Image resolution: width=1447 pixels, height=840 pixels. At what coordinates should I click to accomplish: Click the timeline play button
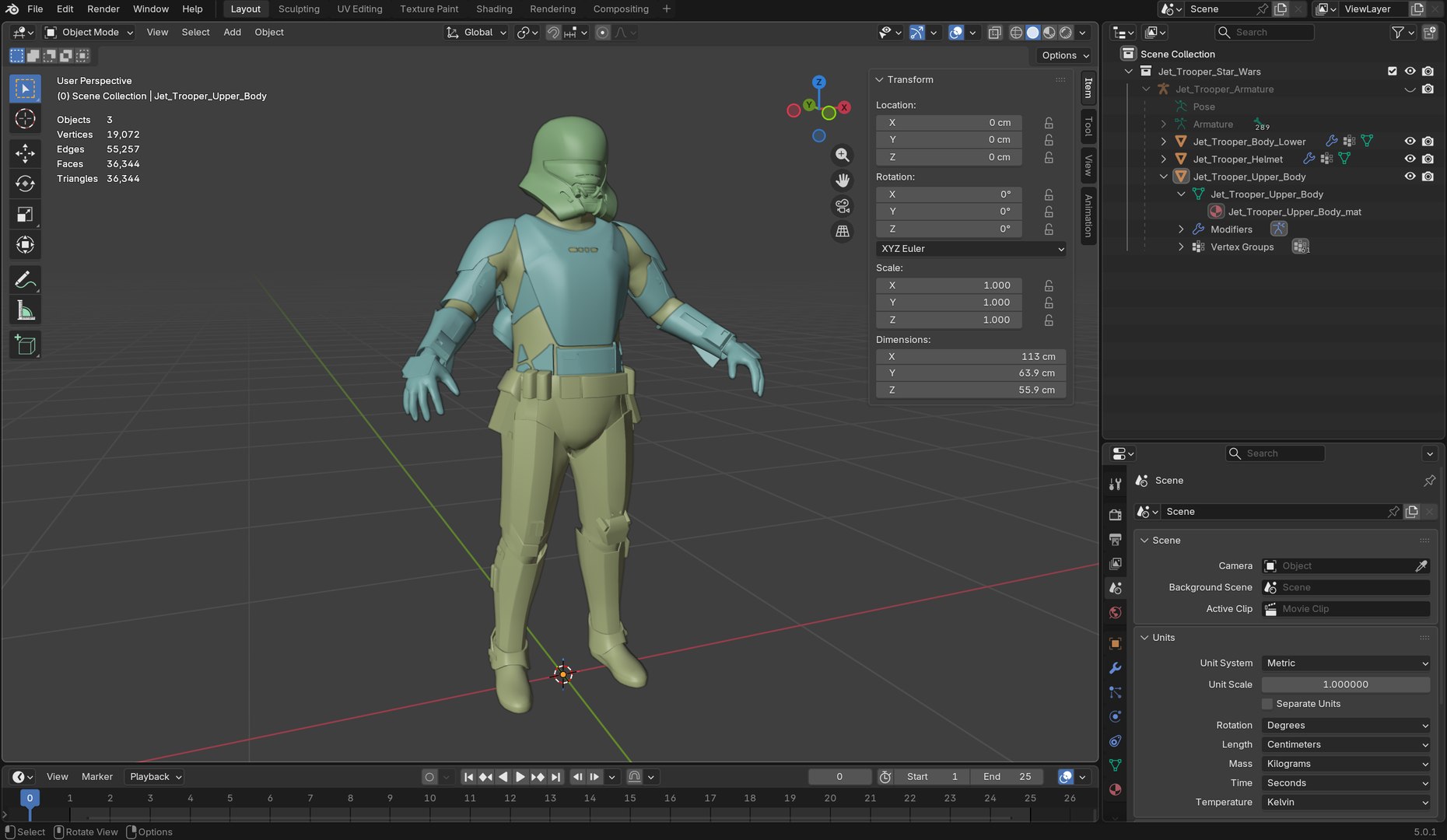[x=520, y=777]
